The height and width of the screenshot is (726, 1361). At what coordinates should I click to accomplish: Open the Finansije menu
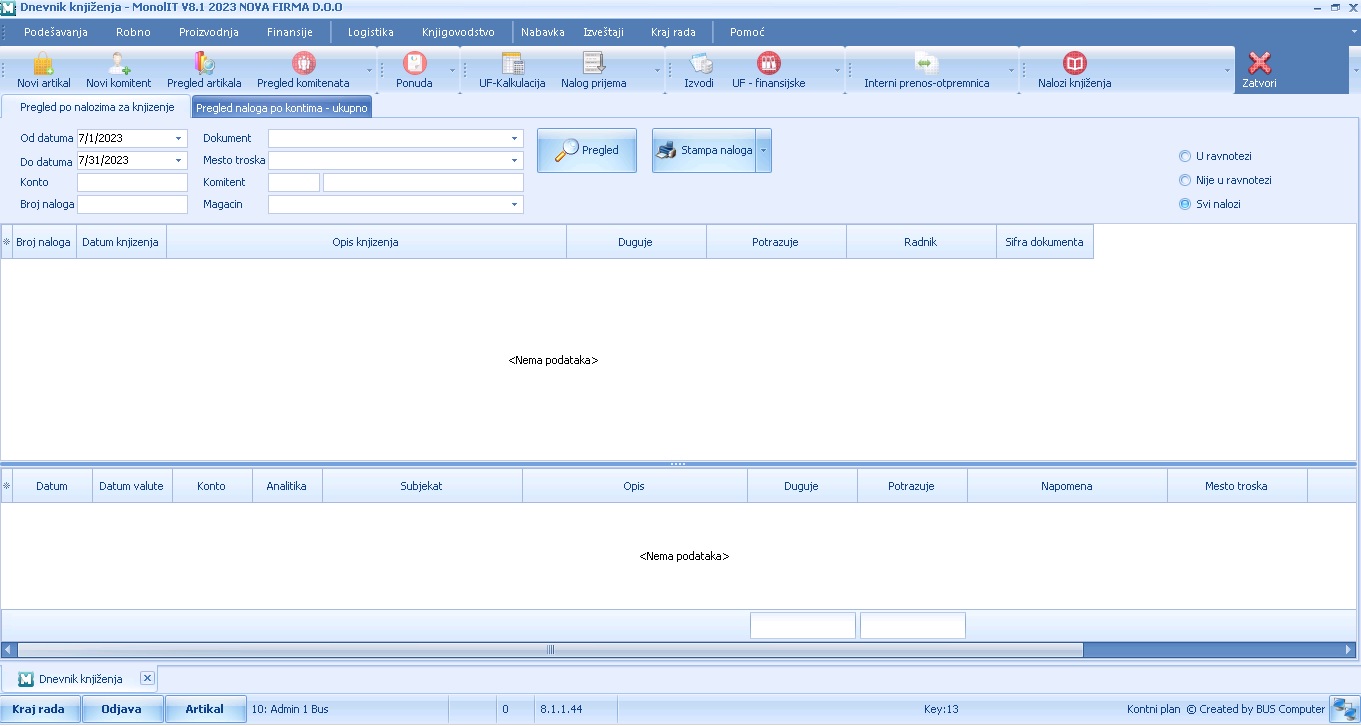(x=290, y=32)
